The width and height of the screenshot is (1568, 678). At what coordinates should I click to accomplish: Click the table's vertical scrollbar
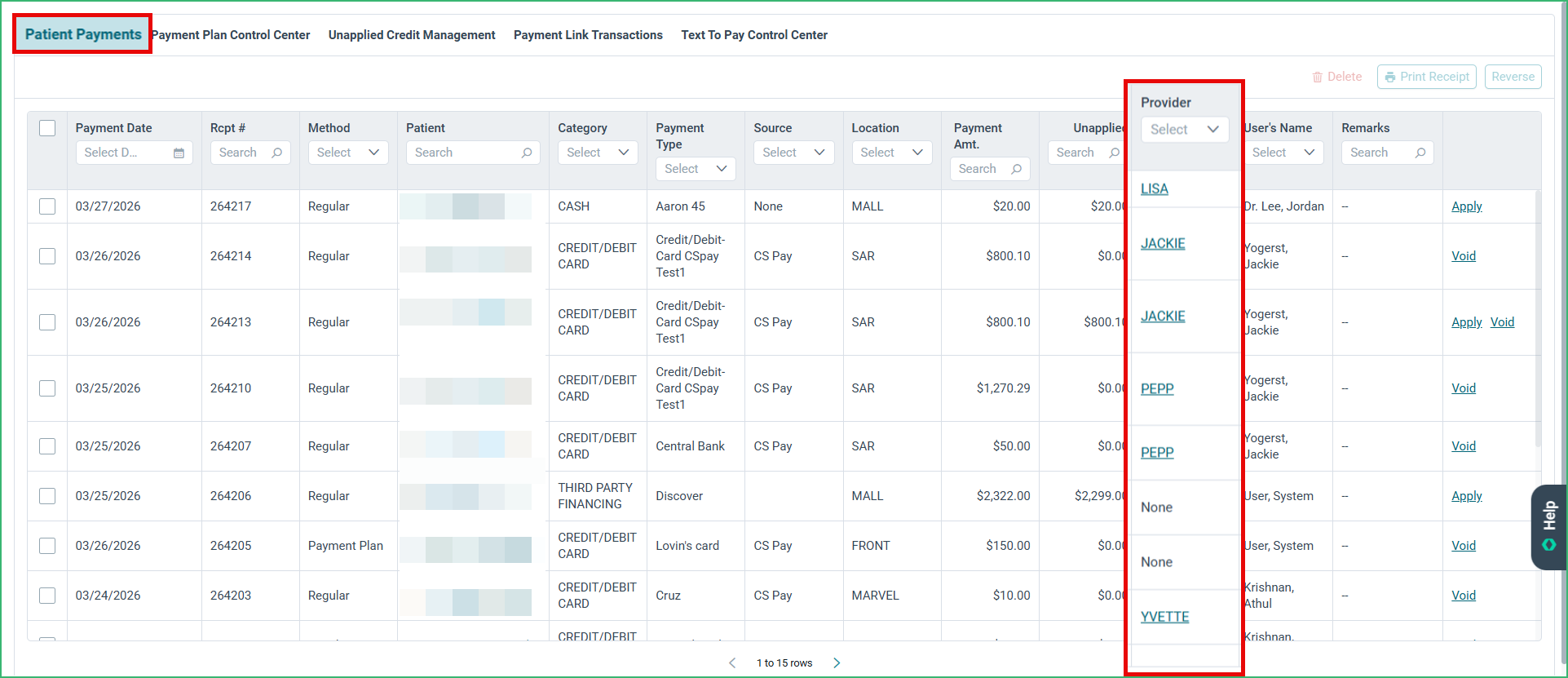[x=1538, y=318]
